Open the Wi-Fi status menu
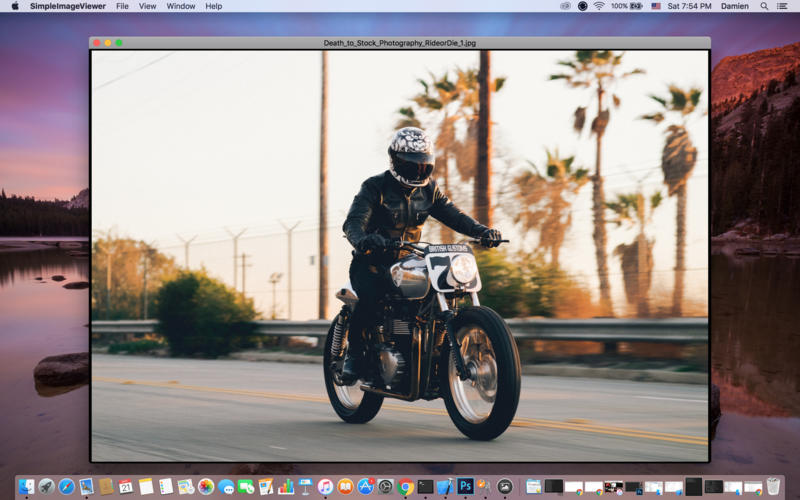The image size is (800, 500). point(599,6)
